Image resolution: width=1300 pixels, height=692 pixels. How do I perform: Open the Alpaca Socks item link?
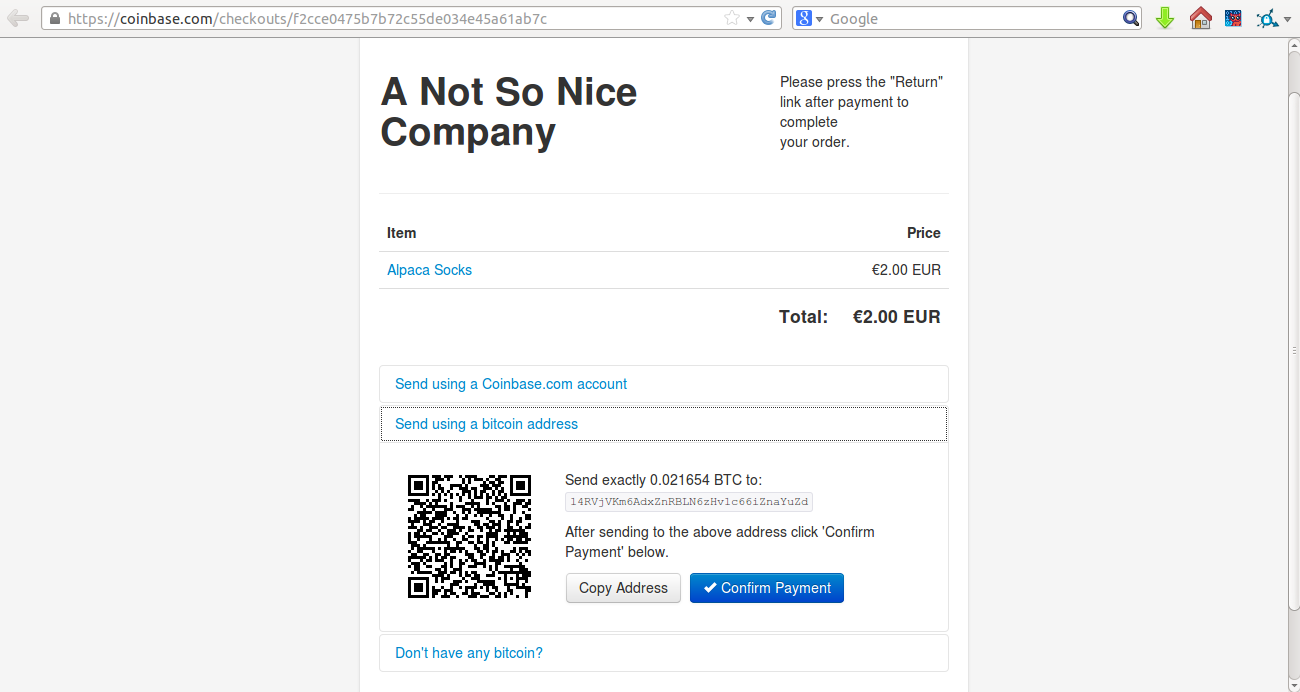429,269
